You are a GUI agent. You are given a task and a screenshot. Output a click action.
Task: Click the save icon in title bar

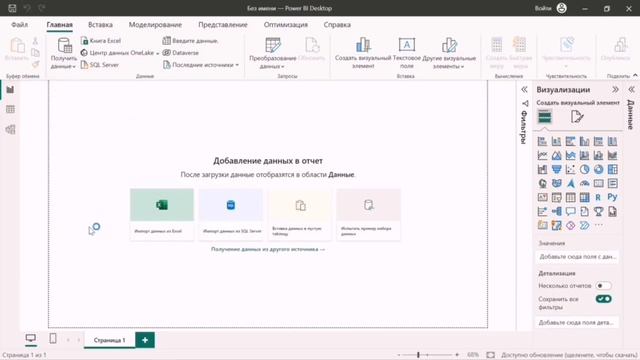(x=12, y=8)
